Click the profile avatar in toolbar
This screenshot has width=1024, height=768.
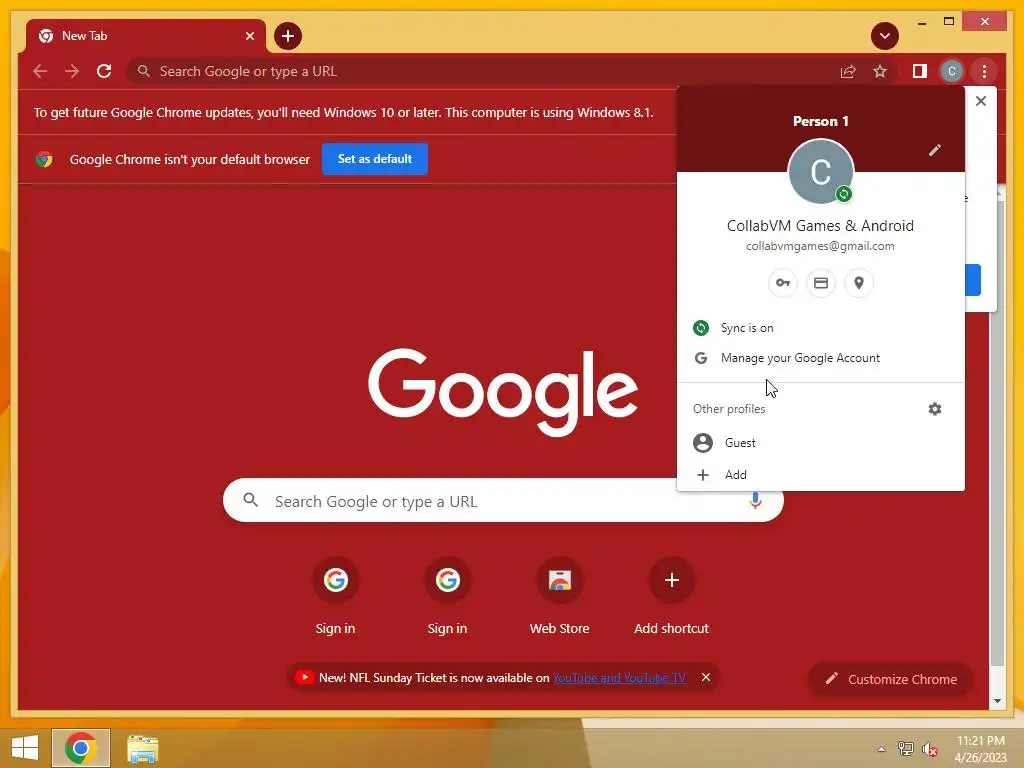point(952,71)
